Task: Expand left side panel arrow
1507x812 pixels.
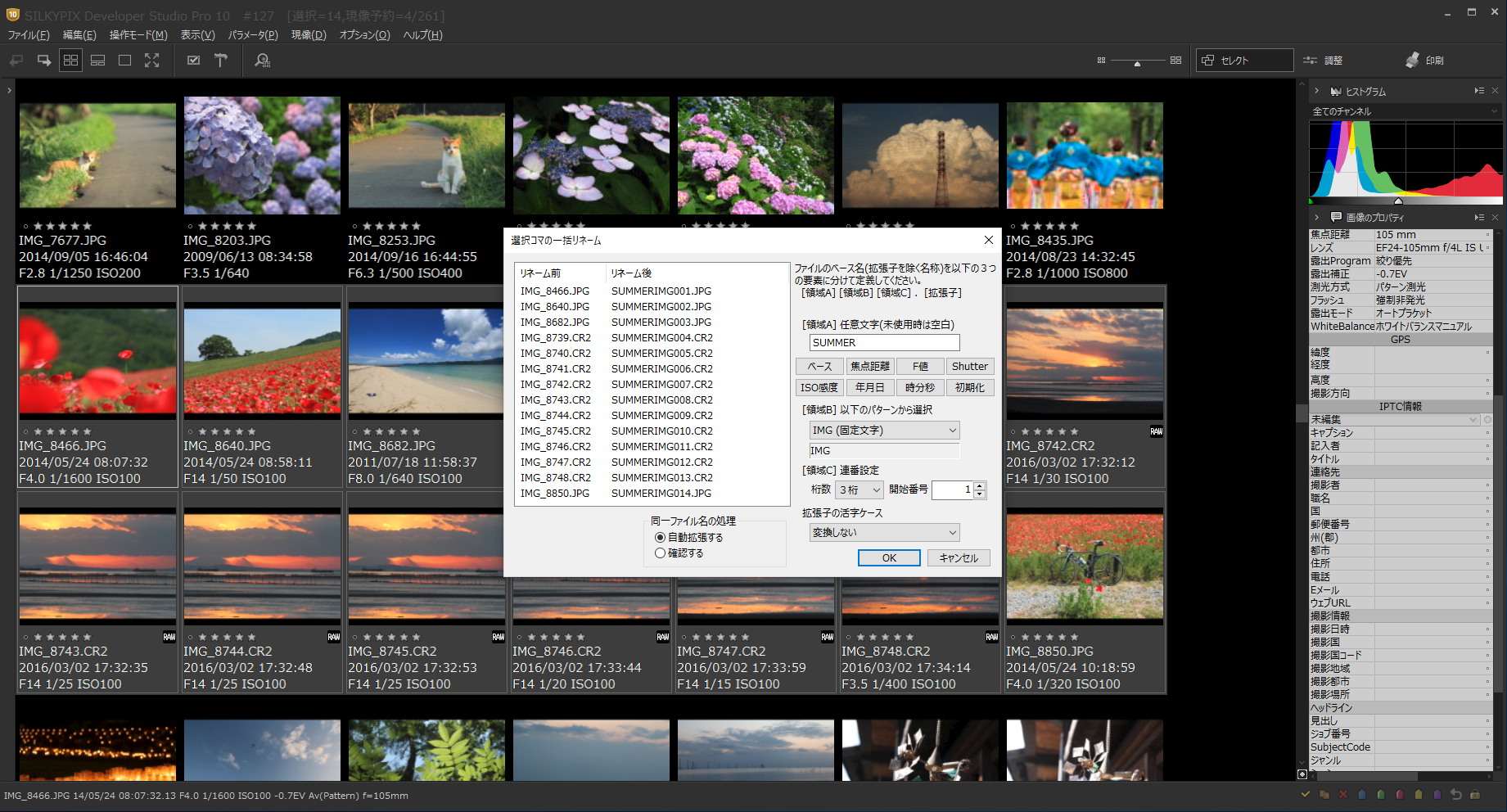Action: [8, 90]
